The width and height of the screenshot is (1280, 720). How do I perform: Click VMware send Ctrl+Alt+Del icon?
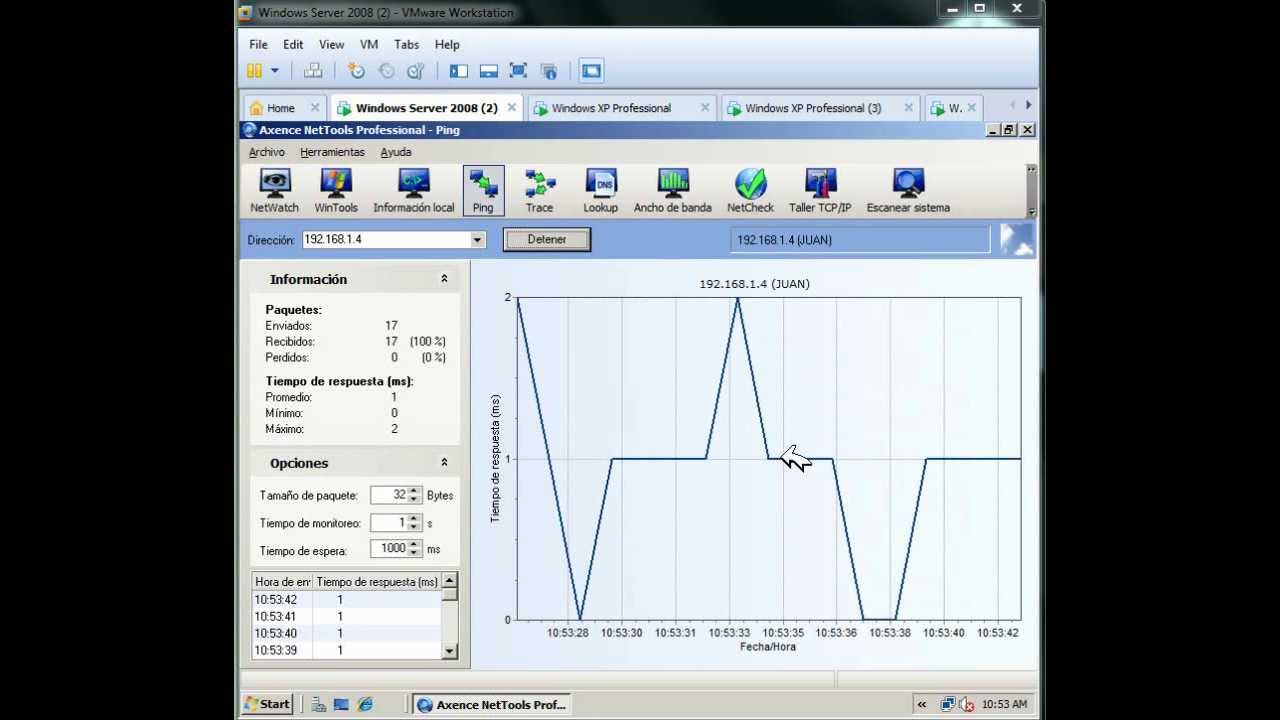(313, 71)
